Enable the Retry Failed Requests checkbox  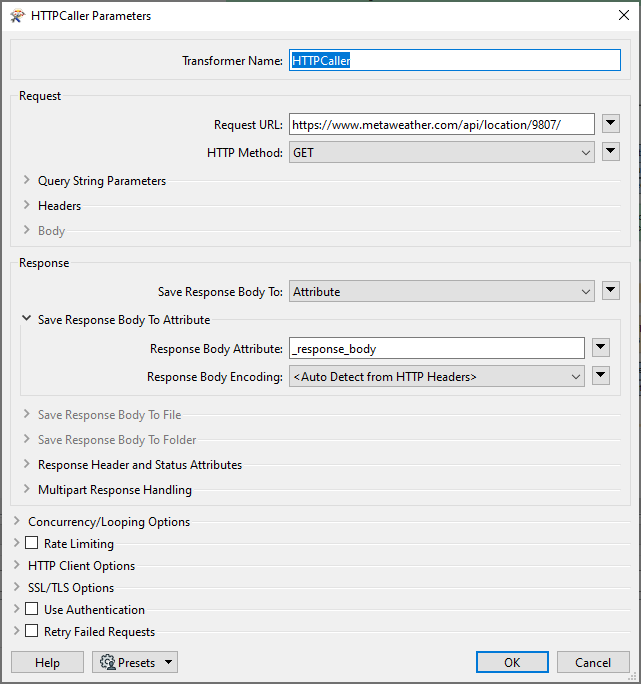[31, 631]
